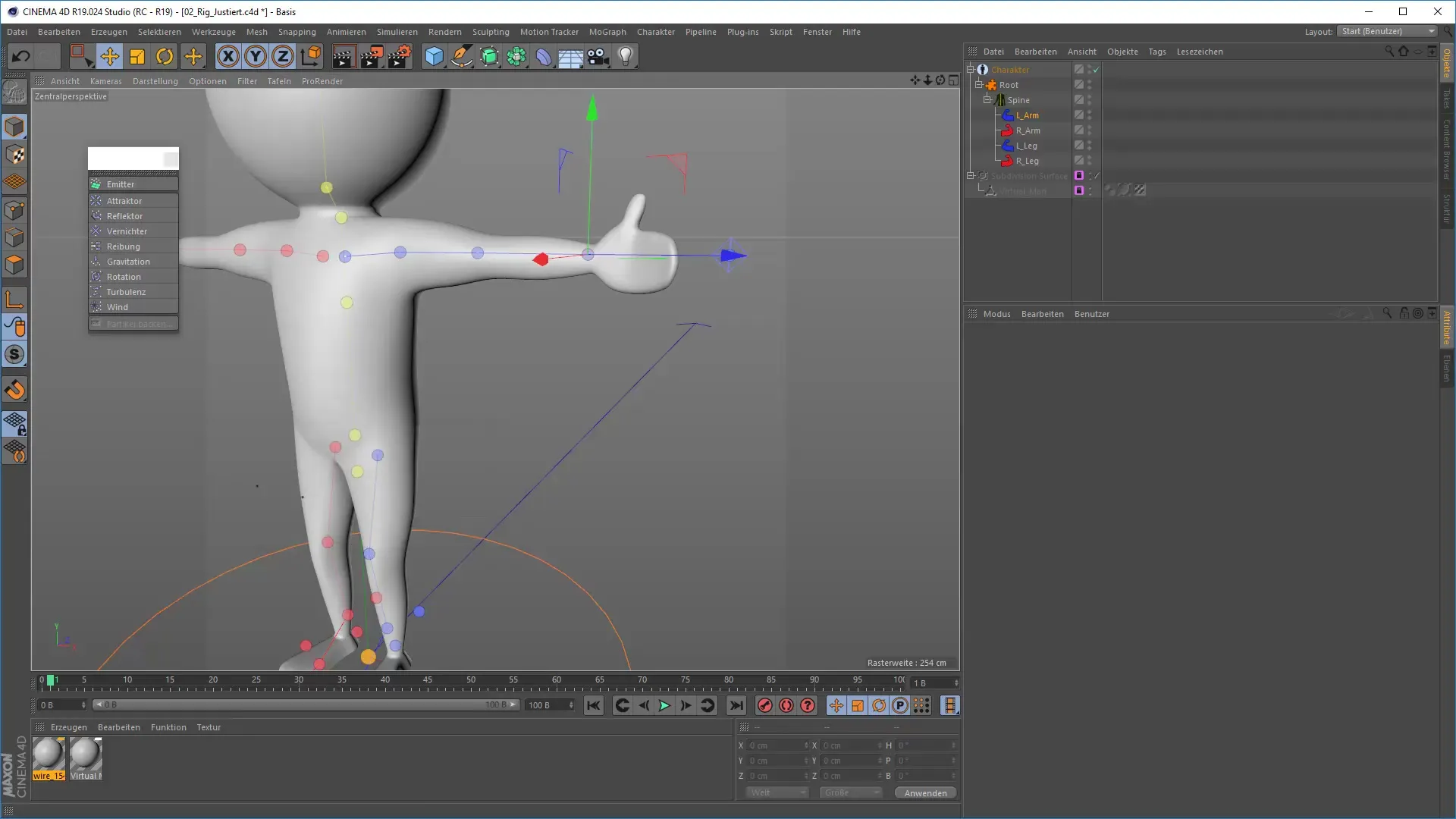This screenshot has width=1456, height=819.
Task: Click the Anwenden button
Action: pos(925,792)
